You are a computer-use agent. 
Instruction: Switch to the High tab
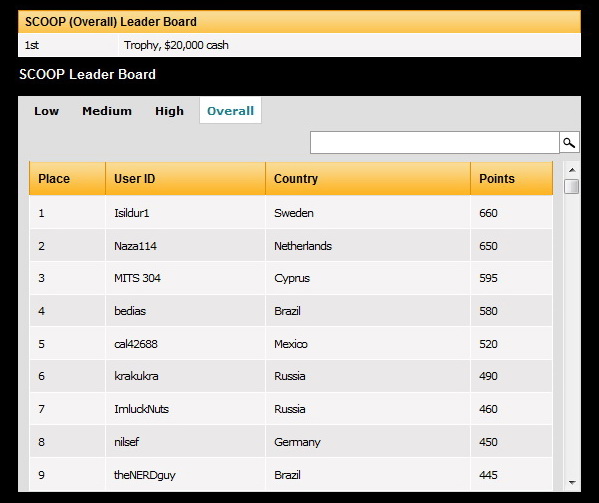169,111
